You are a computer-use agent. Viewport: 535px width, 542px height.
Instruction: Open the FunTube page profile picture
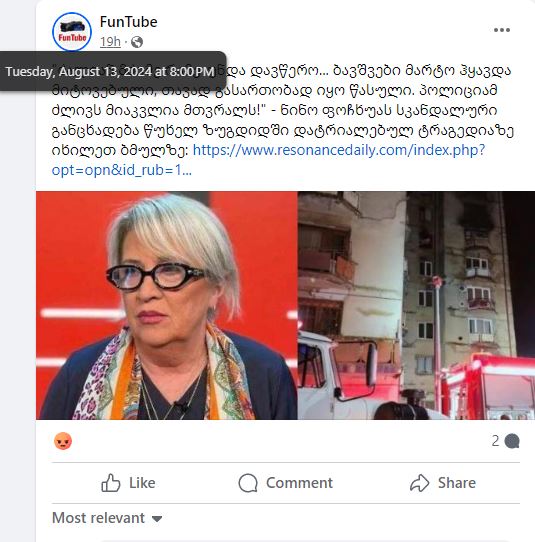pos(72,32)
